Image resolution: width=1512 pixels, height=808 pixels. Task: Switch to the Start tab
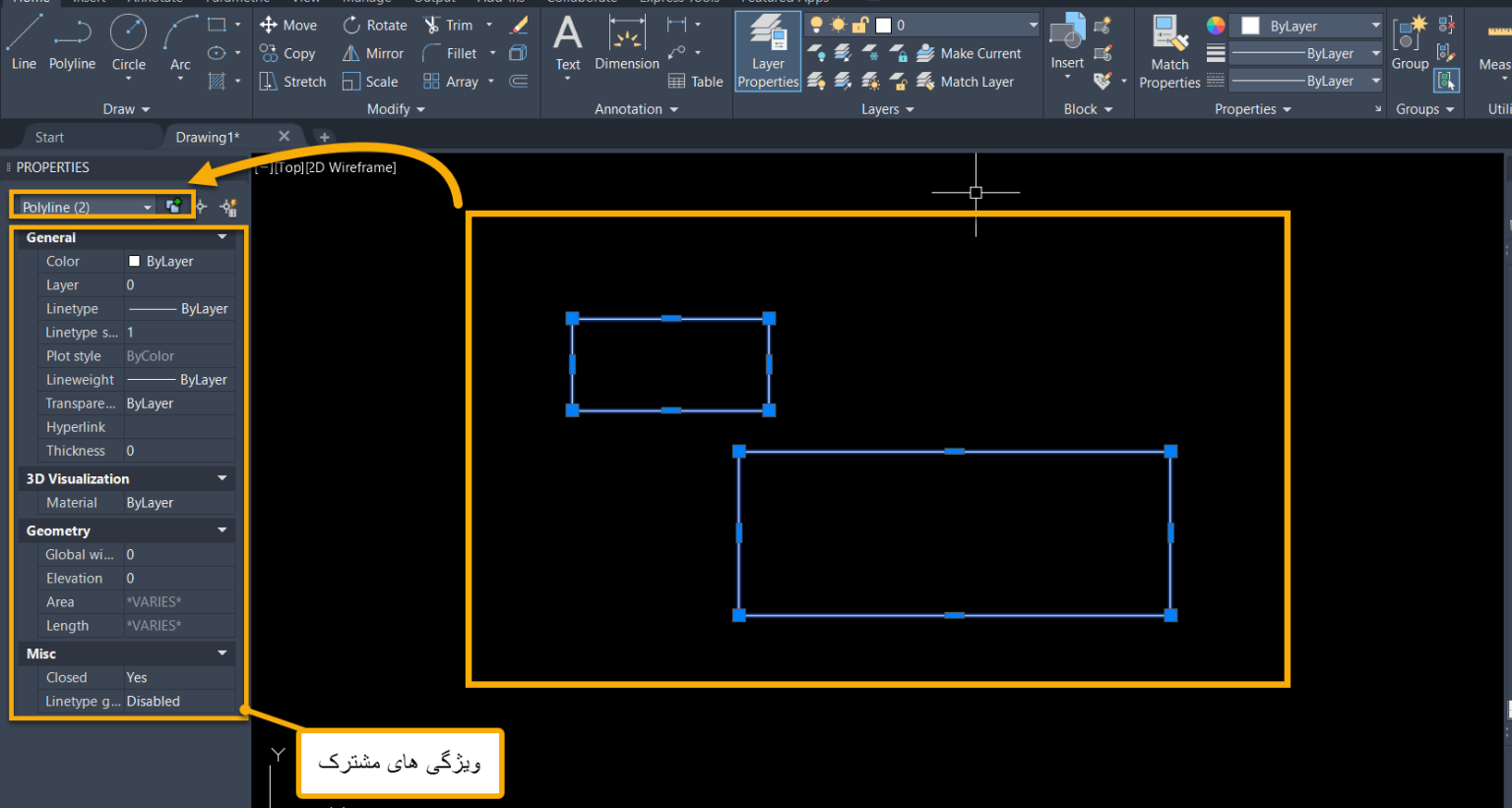pyautogui.click(x=49, y=137)
